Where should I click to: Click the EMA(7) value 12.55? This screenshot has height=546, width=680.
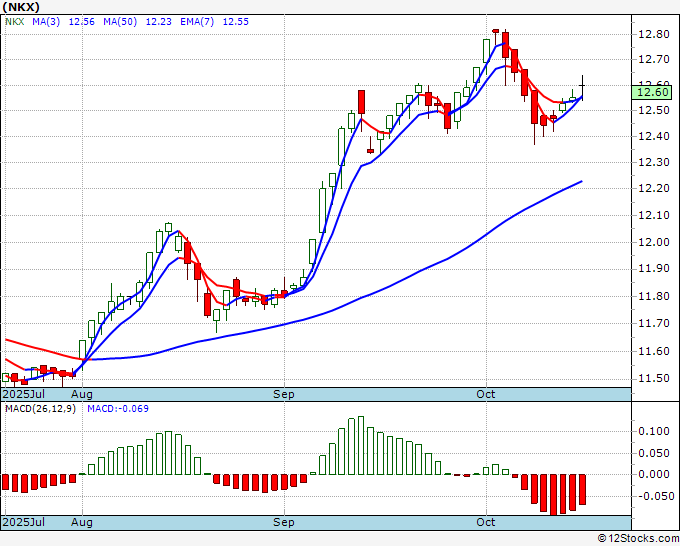pyautogui.click(x=235, y=22)
